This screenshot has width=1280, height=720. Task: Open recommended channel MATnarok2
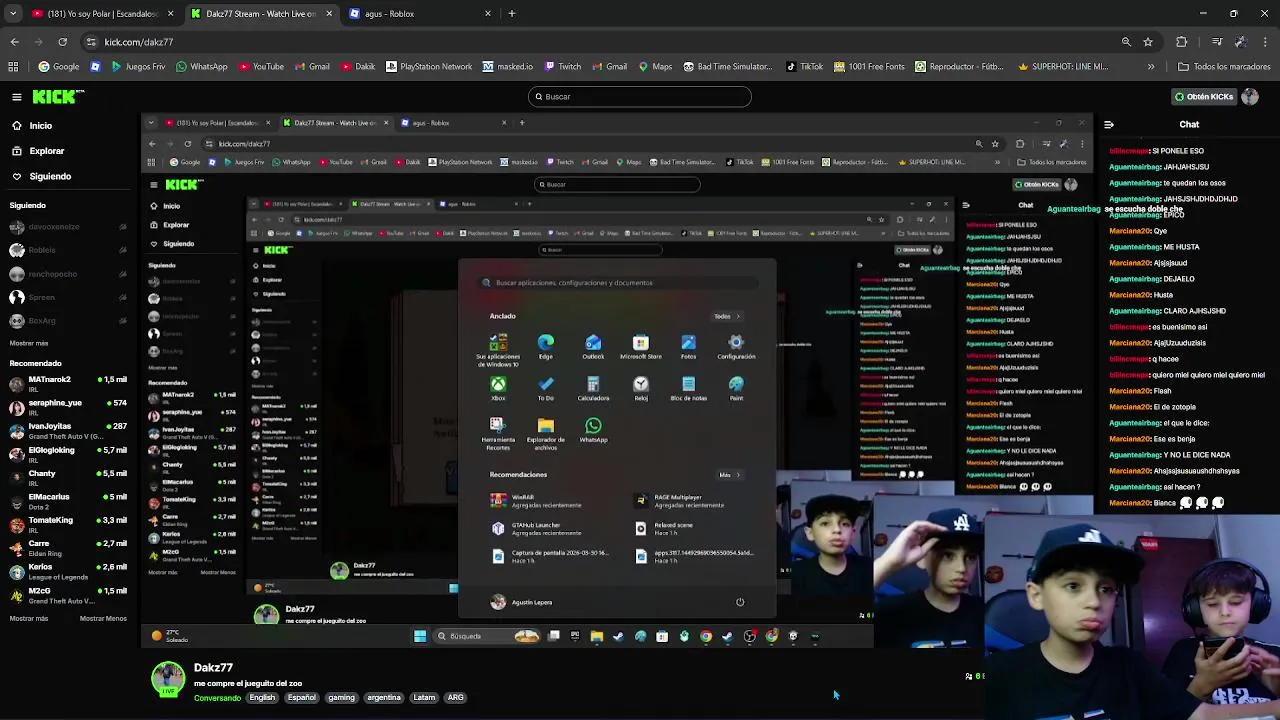(x=67, y=384)
